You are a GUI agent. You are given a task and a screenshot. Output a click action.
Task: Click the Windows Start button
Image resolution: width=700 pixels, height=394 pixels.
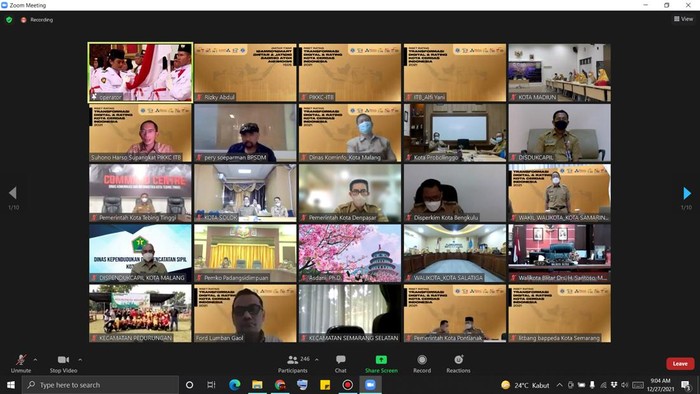tap(11, 385)
